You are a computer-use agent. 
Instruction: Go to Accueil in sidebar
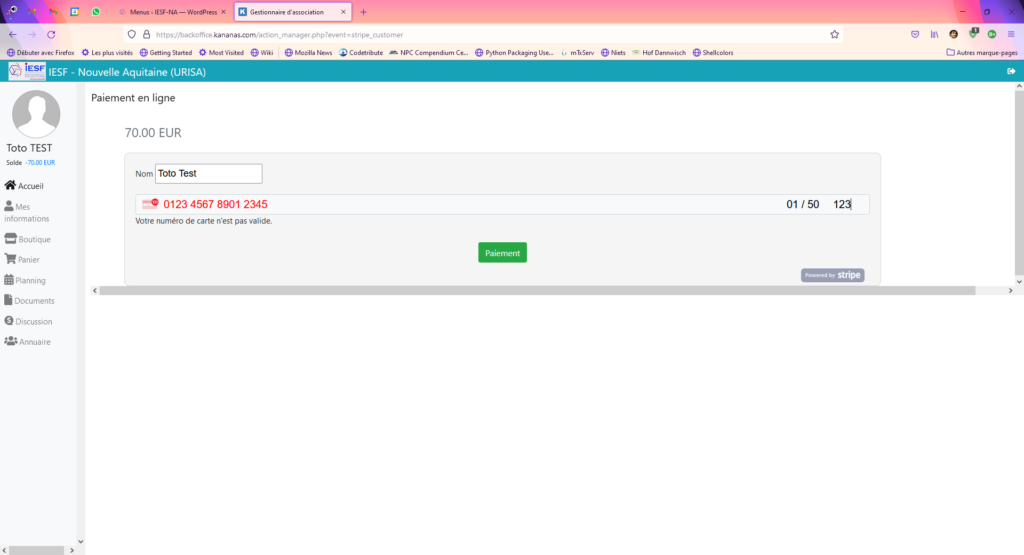(x=24, y=186)
